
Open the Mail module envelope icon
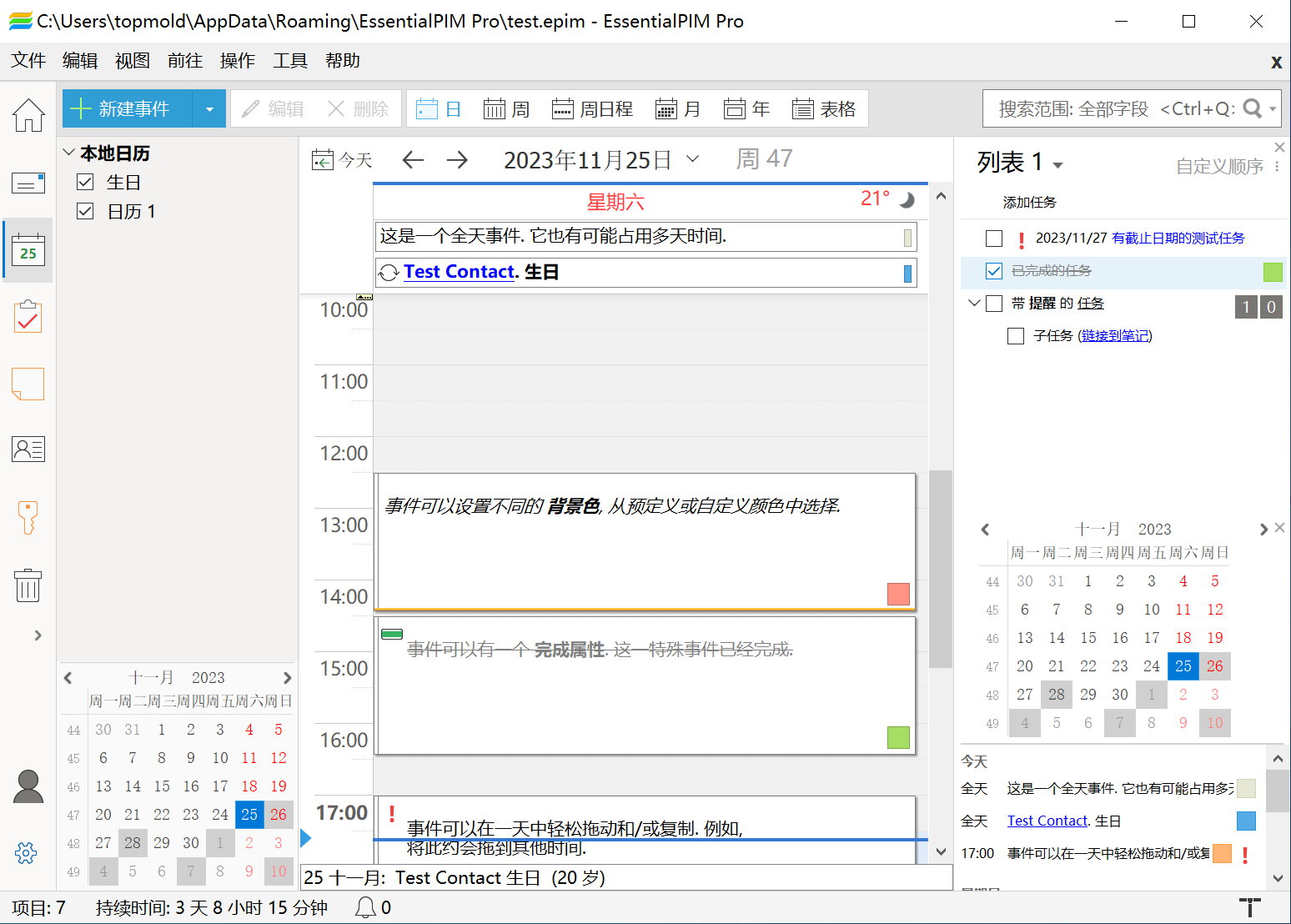[x=28, y=183]
